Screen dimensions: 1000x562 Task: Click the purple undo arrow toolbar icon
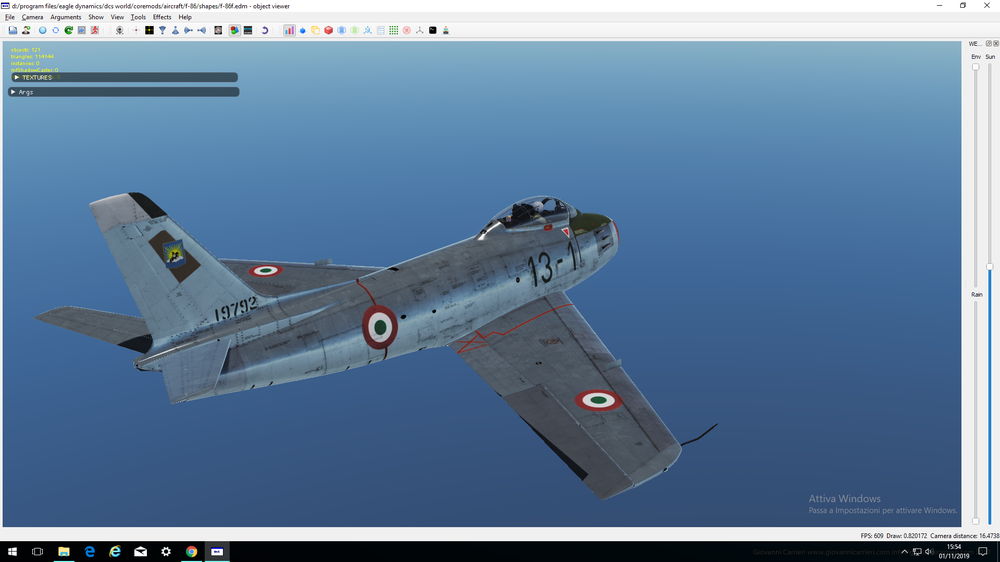[265, 30]
